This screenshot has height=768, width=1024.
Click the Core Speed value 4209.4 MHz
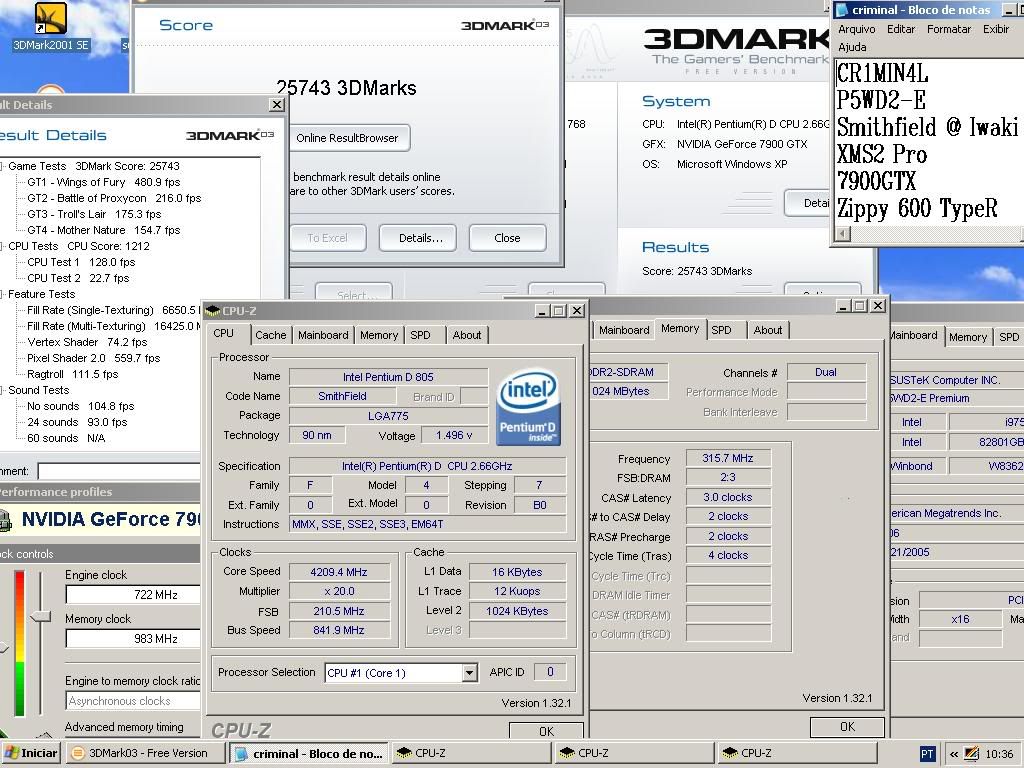(x=338, y=572)
